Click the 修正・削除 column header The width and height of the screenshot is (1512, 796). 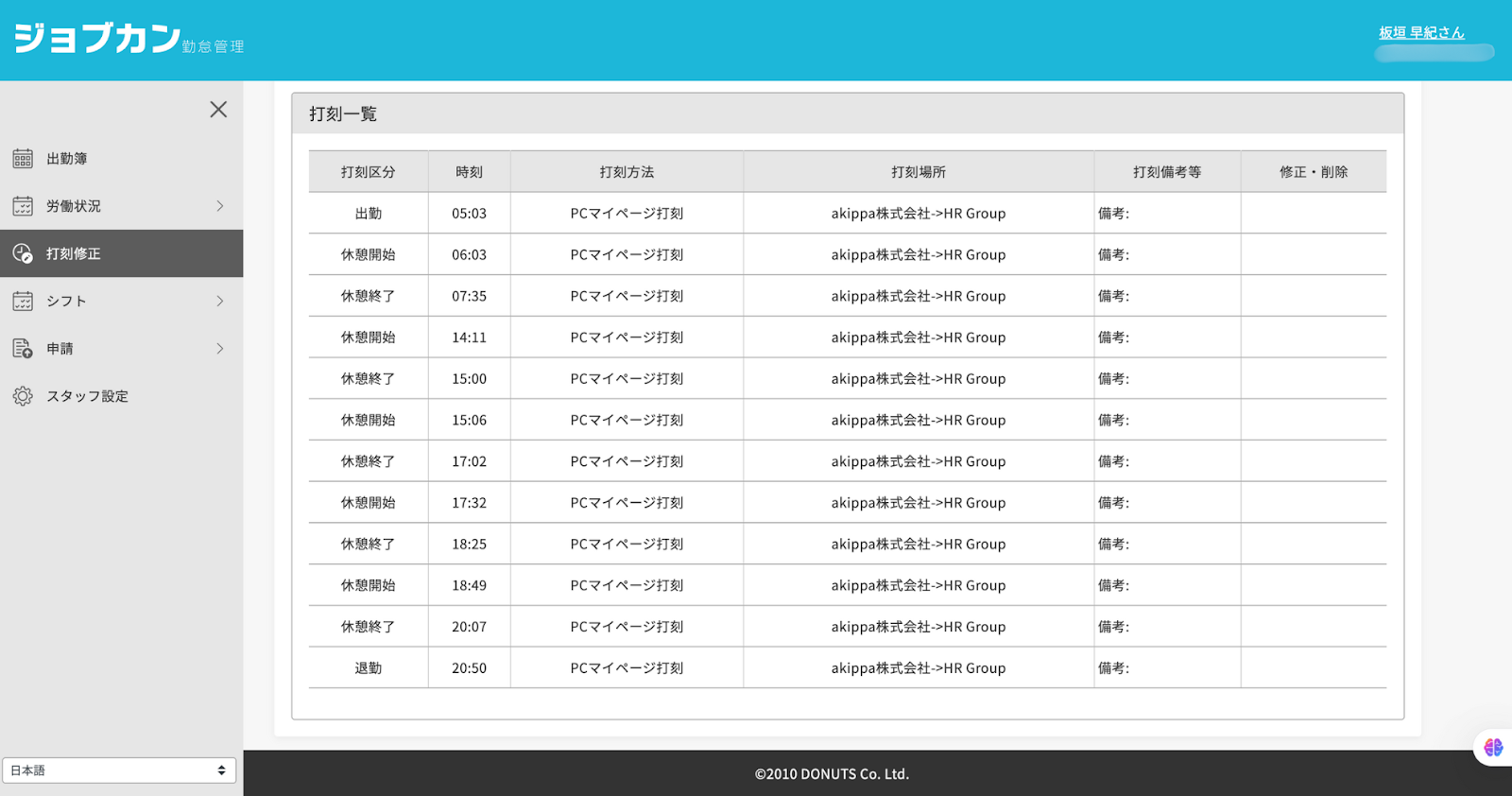[1314, 172]
